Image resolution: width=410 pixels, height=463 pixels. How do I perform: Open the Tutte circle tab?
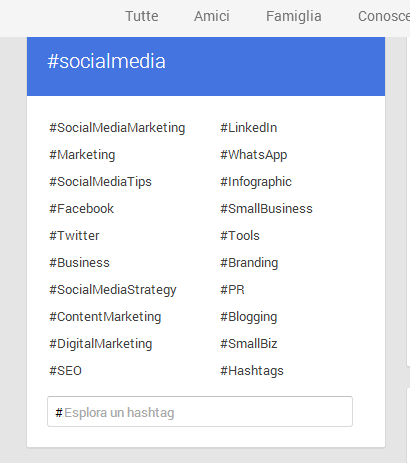pos(142,16)
